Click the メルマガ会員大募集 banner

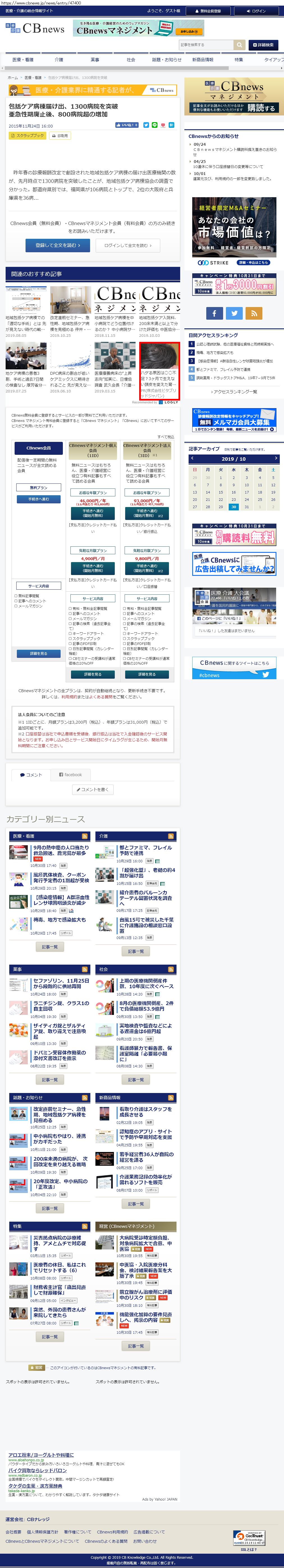click(234, 421)
